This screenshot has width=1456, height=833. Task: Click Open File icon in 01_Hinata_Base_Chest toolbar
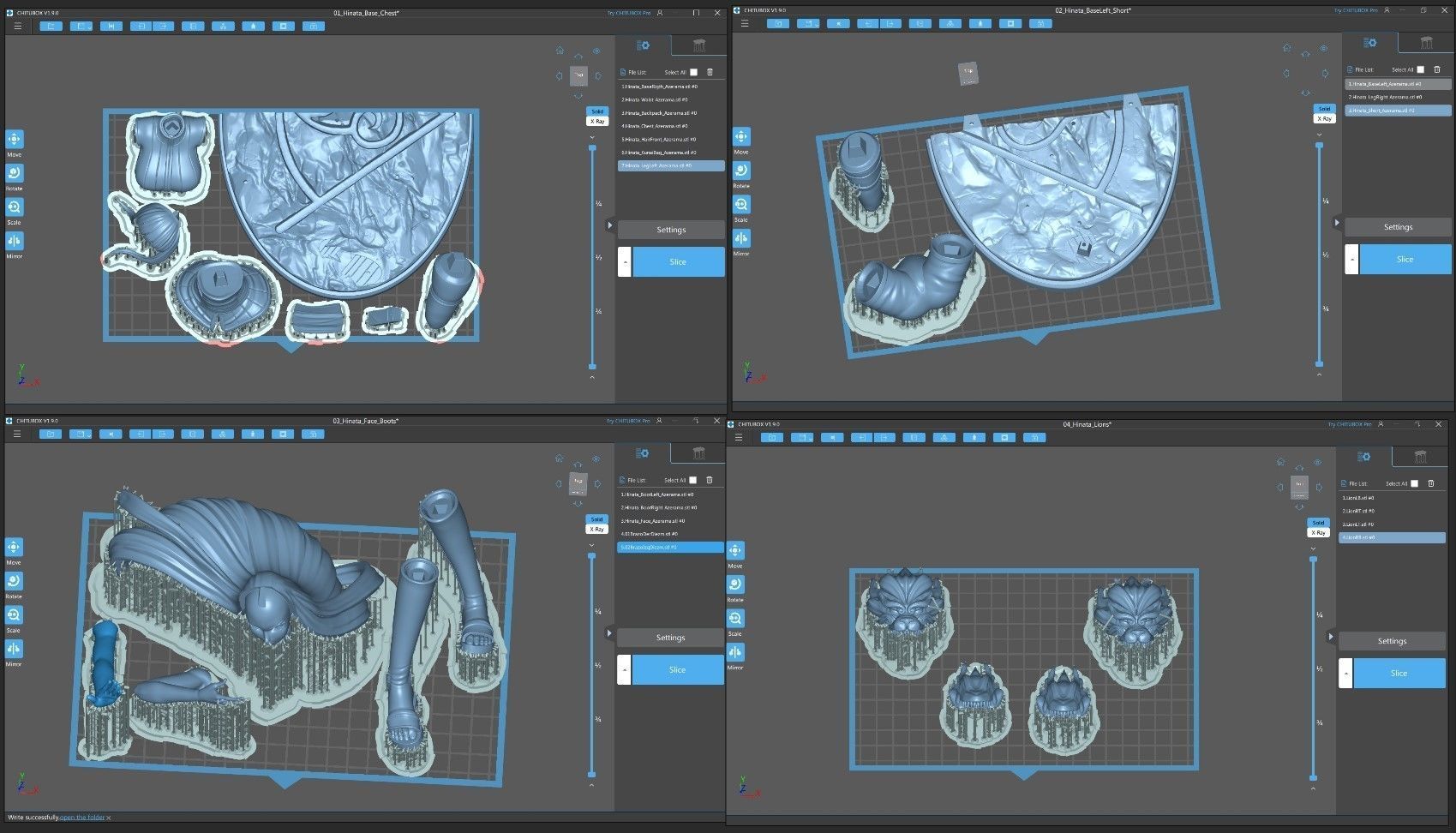coord(51,26)
